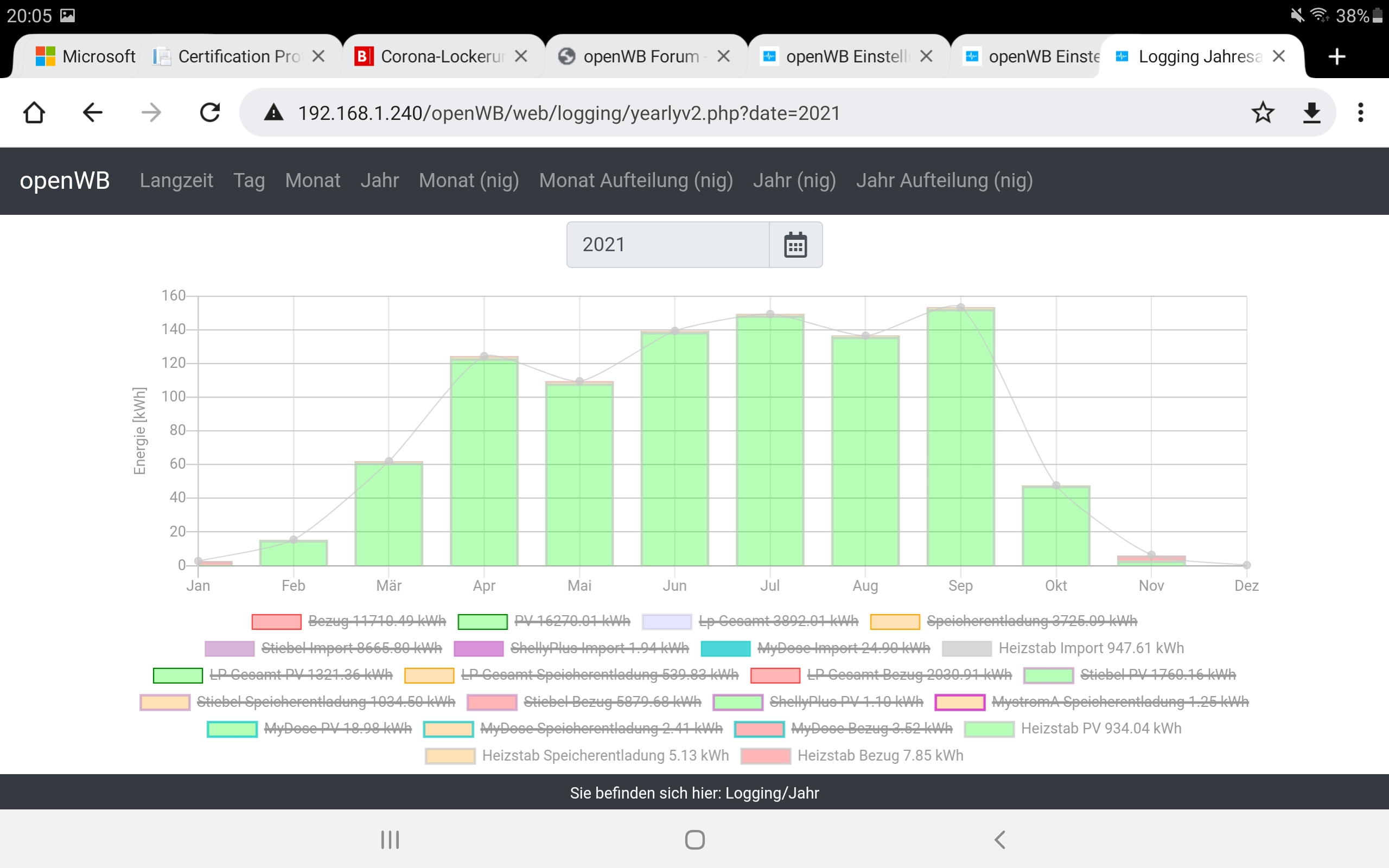Open the Monat Aufteilung (nig) view
The height and width of the screenshot is (868, 1389).
click(636, 181)
